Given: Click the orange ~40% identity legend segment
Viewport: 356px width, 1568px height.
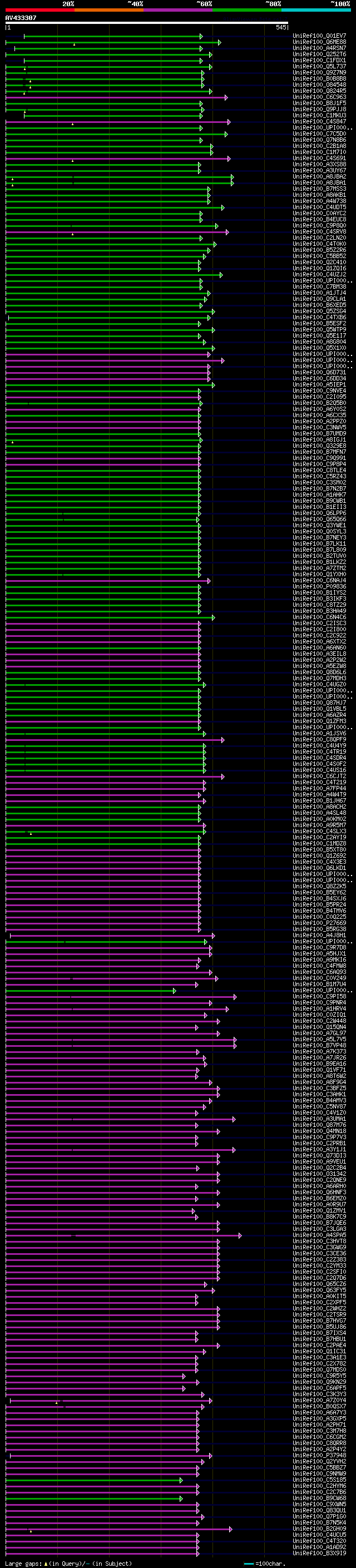Looking at the screenshot, I should point(109,10).
